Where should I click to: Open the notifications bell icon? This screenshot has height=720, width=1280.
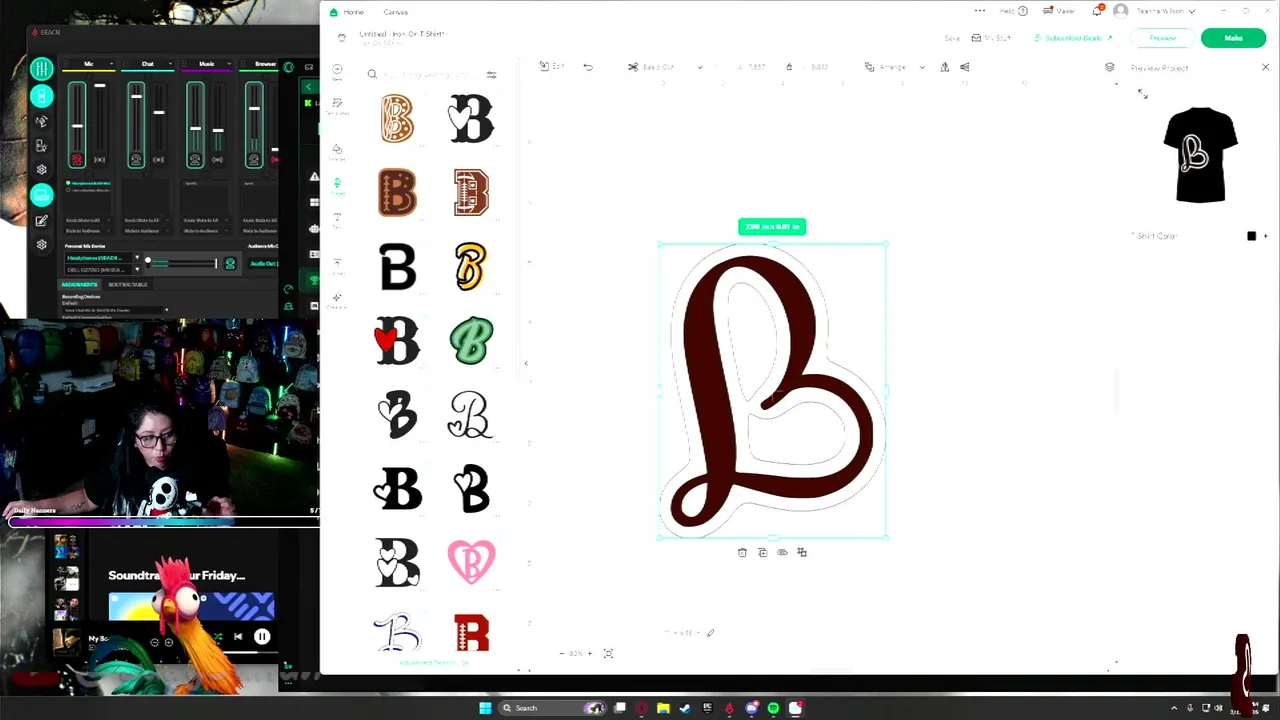(x=1097, y=11)
